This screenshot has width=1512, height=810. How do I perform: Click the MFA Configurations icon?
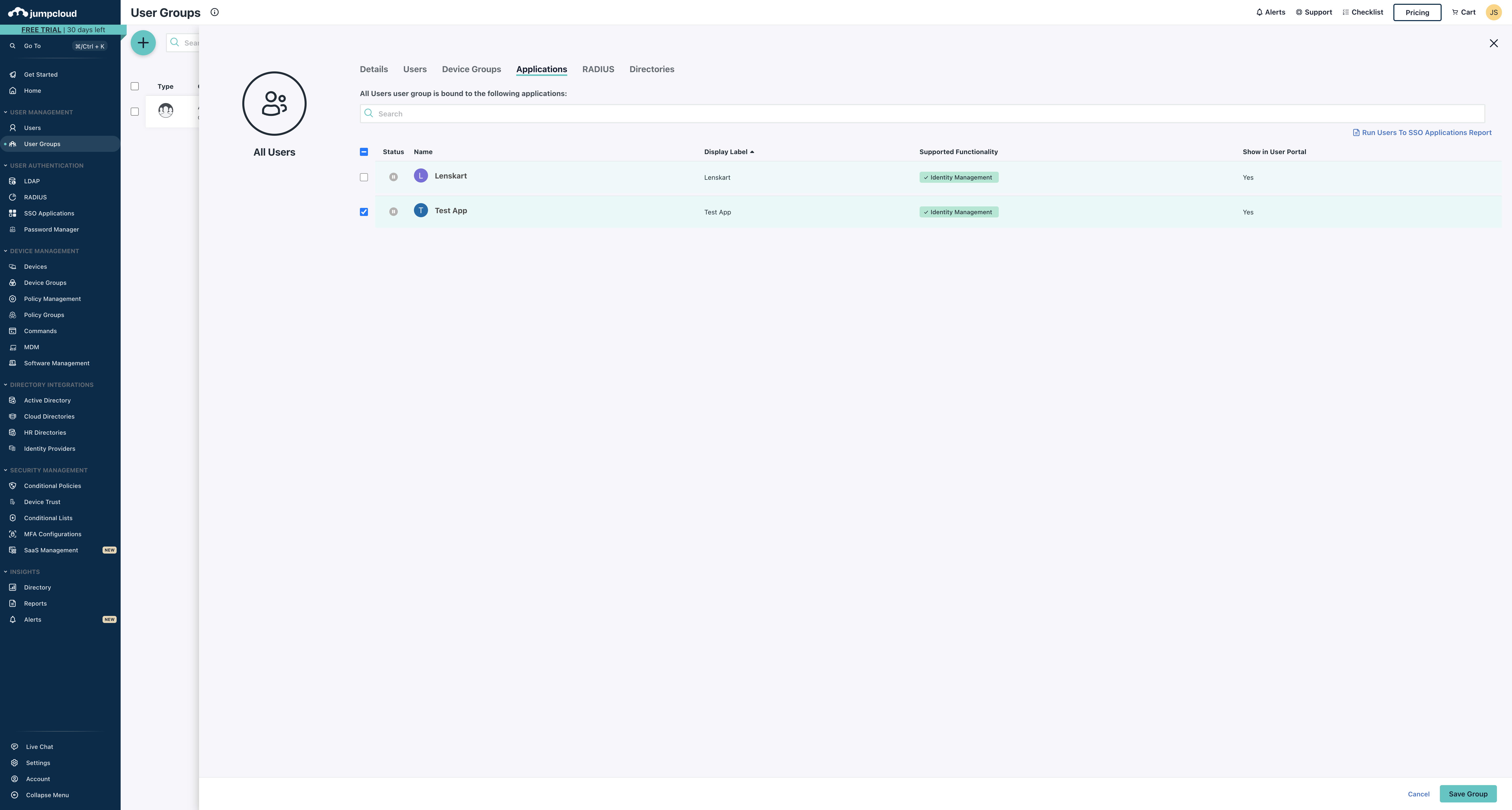click(12, 534)
